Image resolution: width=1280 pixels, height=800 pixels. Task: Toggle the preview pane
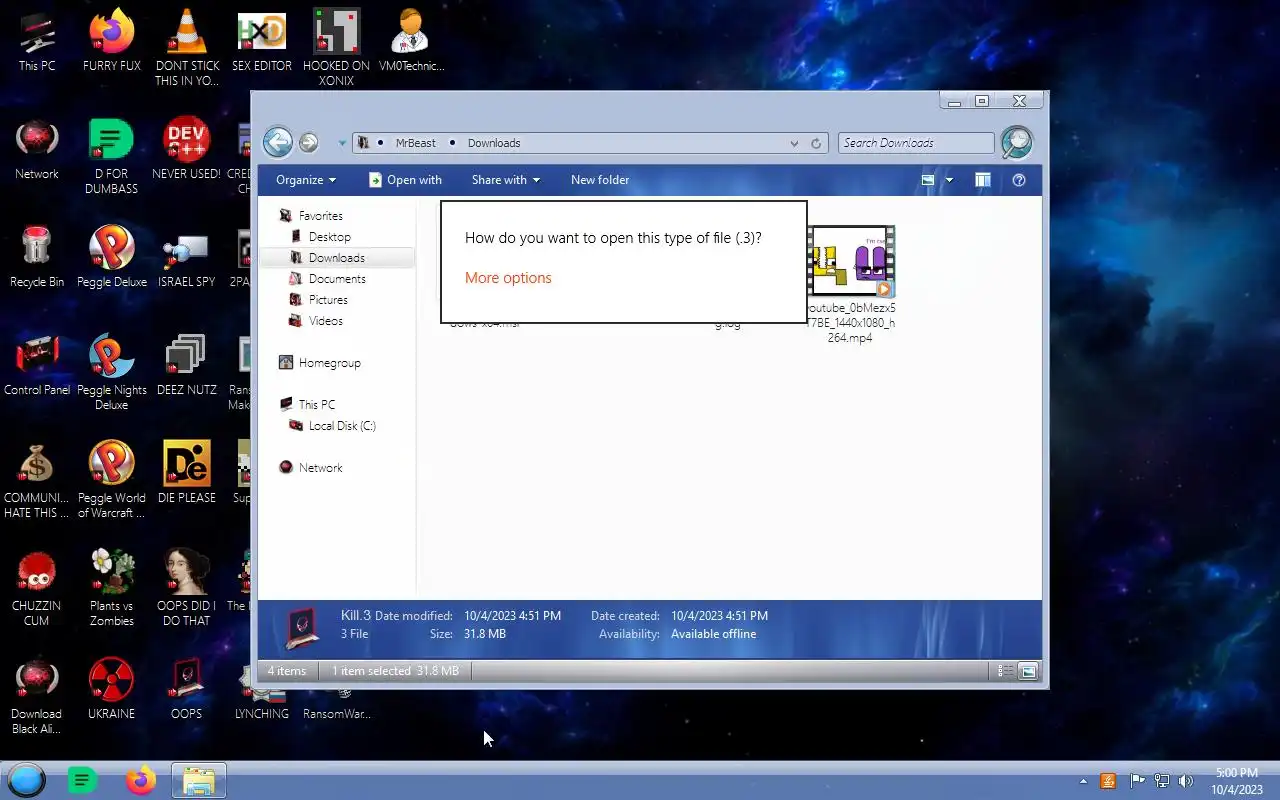pyautogui.click(x=983, y=180)
